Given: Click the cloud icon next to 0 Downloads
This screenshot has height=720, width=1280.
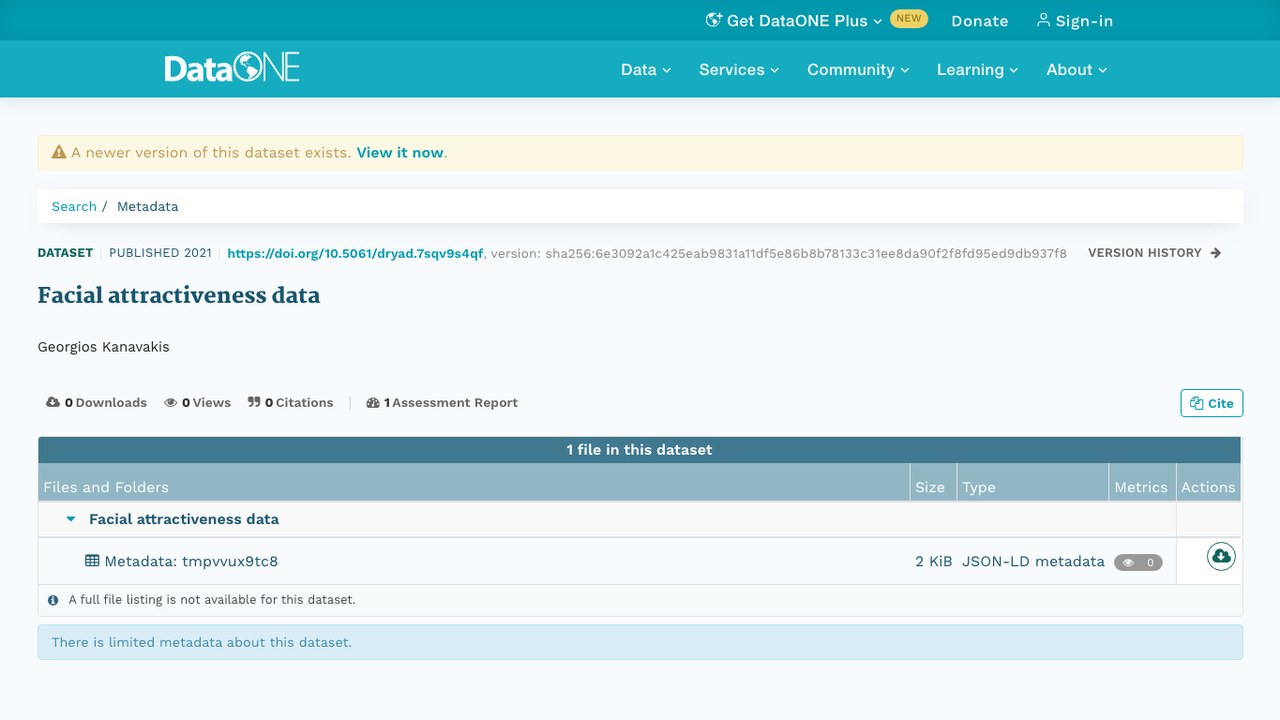Looking at the screenshot, I should click(x=53, y=403).
